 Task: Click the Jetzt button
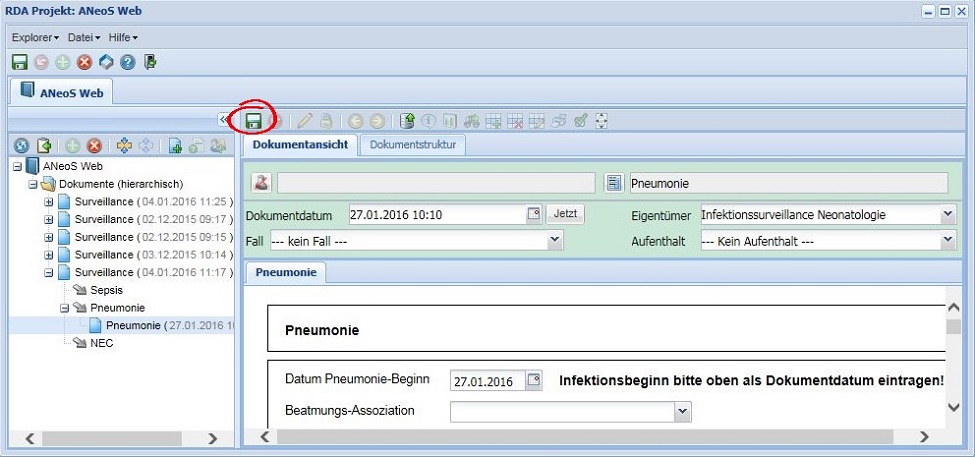point(566,214)
